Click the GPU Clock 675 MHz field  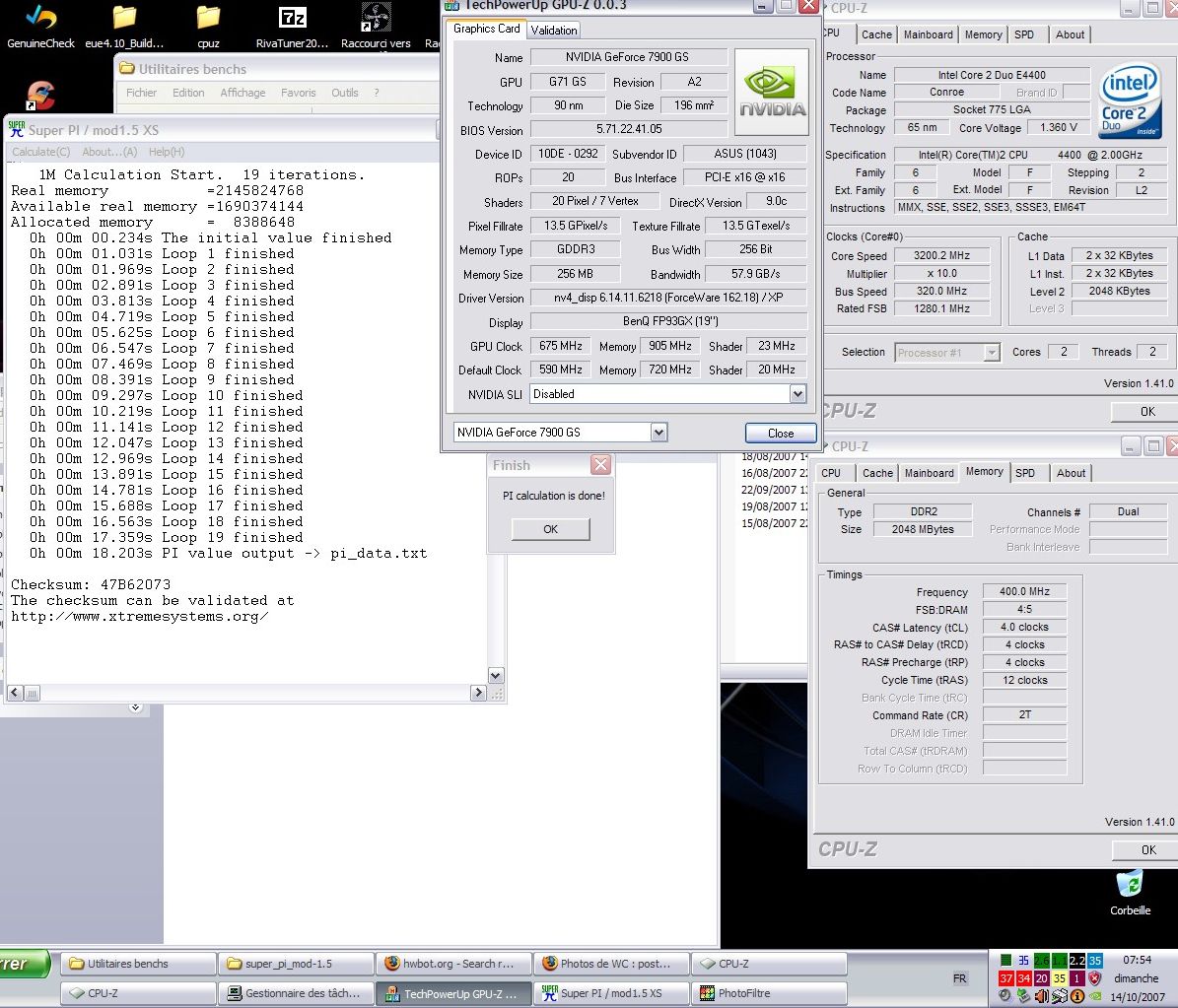561,346
